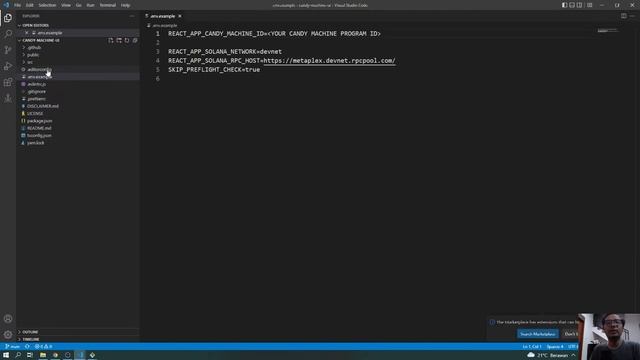This screenshot has height=360, width=640.
Task: Click the Ln 1, Col 1 status indicator
Action: 532,347
